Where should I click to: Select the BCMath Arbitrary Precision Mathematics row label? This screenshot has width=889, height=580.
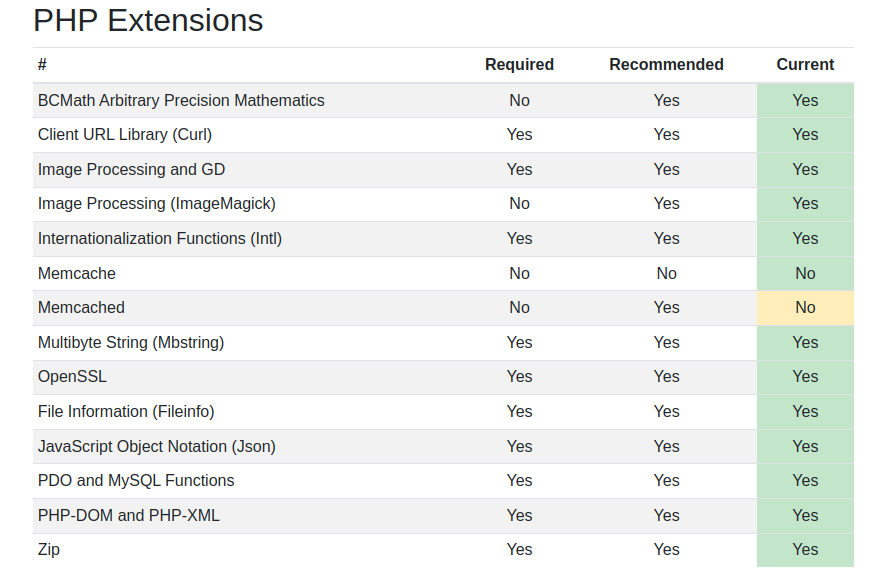[x=181, y=100]
